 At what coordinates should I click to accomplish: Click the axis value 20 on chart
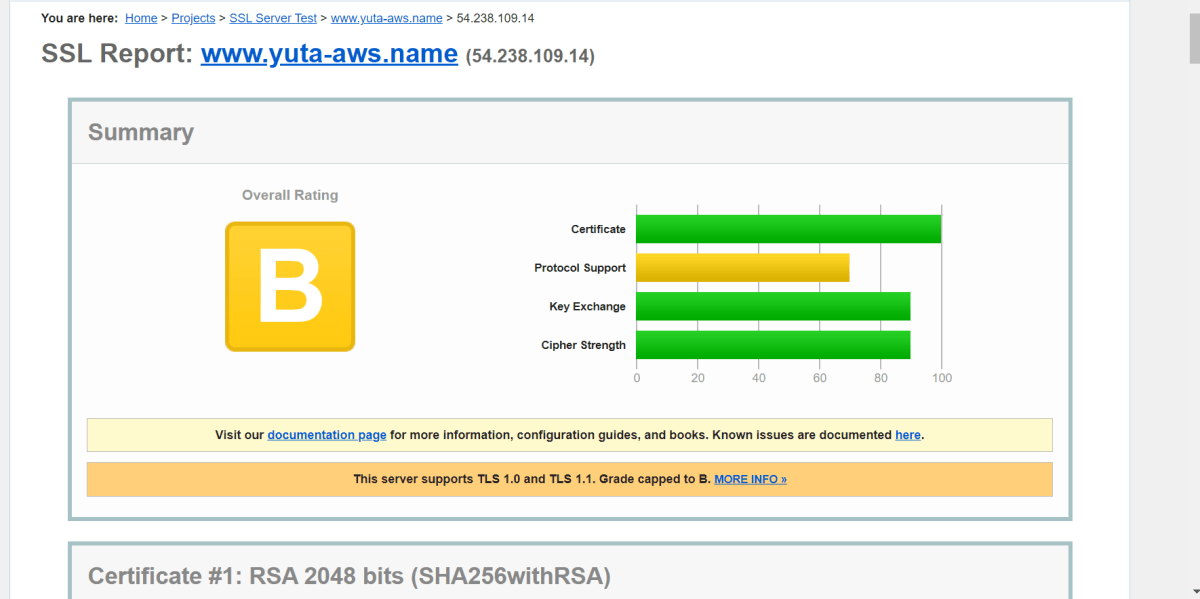[697, 378]
